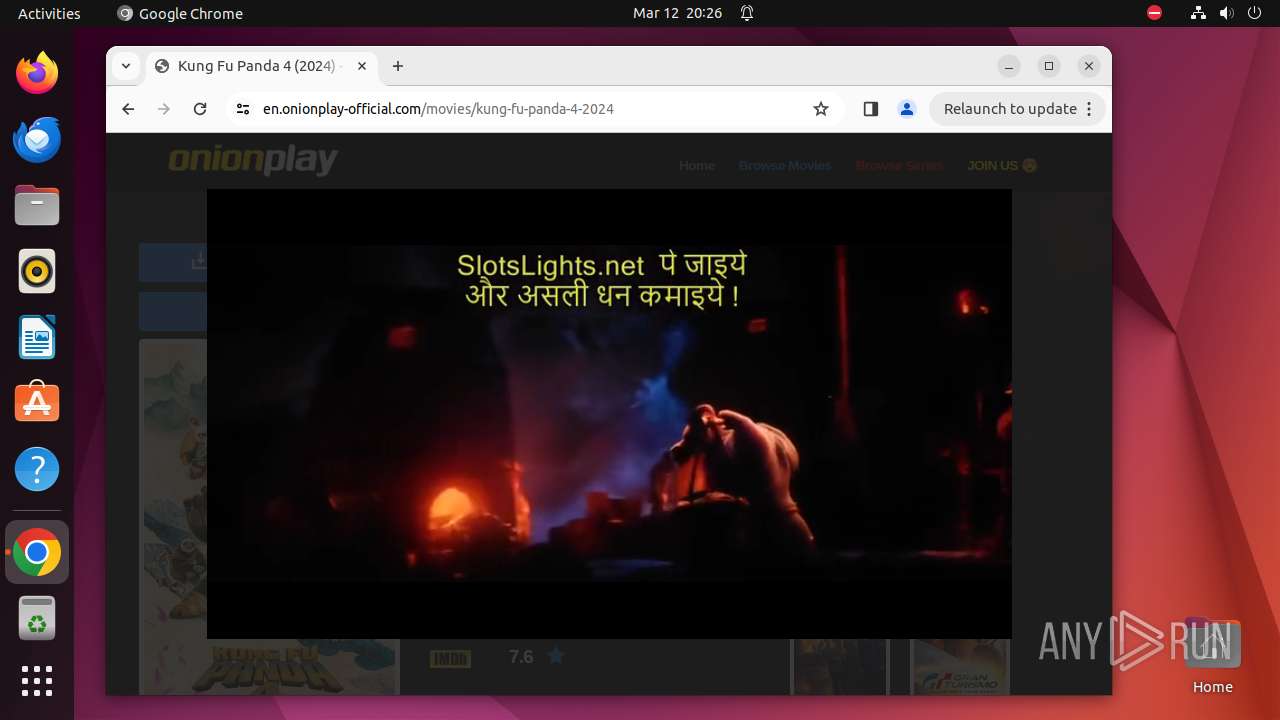Open the Chrome profile avatar
This screenshot has height=720, width=1280.
[907, 109]
